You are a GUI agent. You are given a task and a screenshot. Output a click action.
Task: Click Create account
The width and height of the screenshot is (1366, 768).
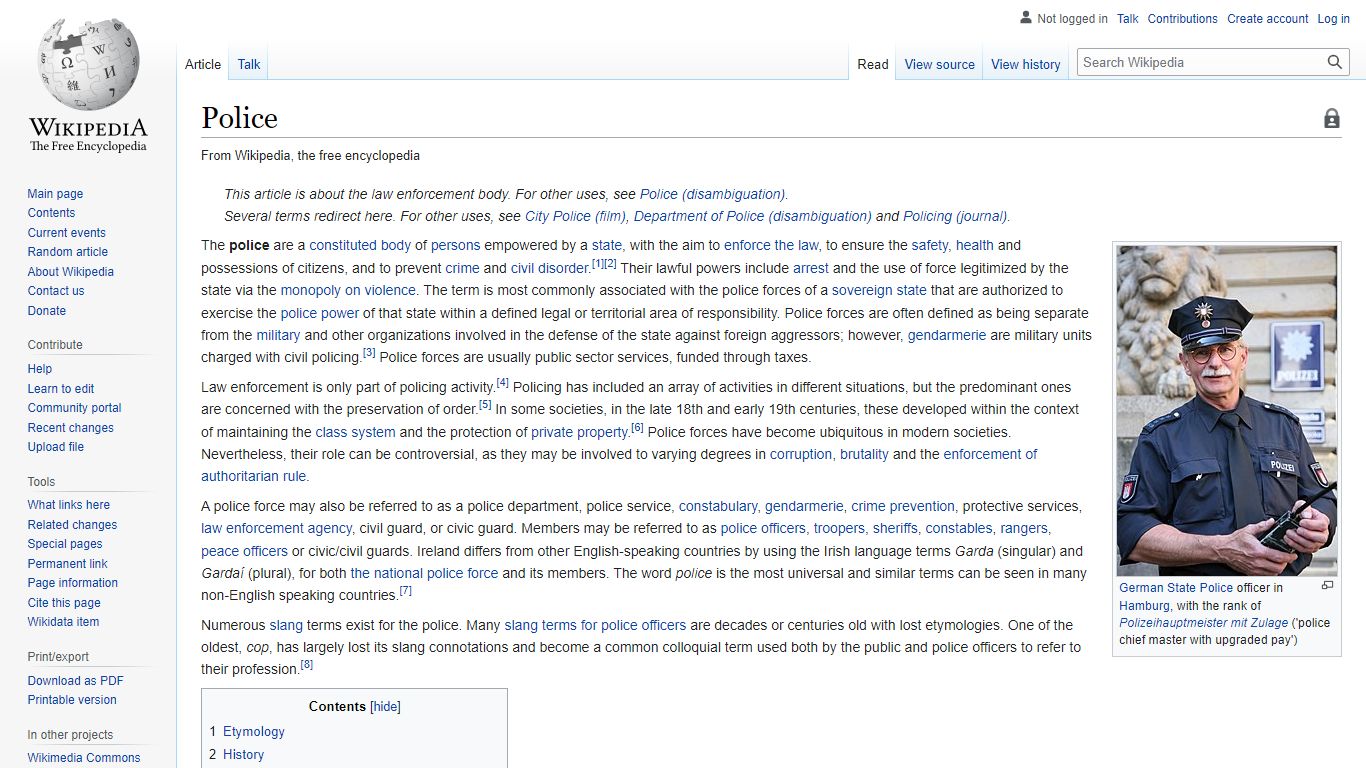pyautogui.click(x=1268, y=18)
